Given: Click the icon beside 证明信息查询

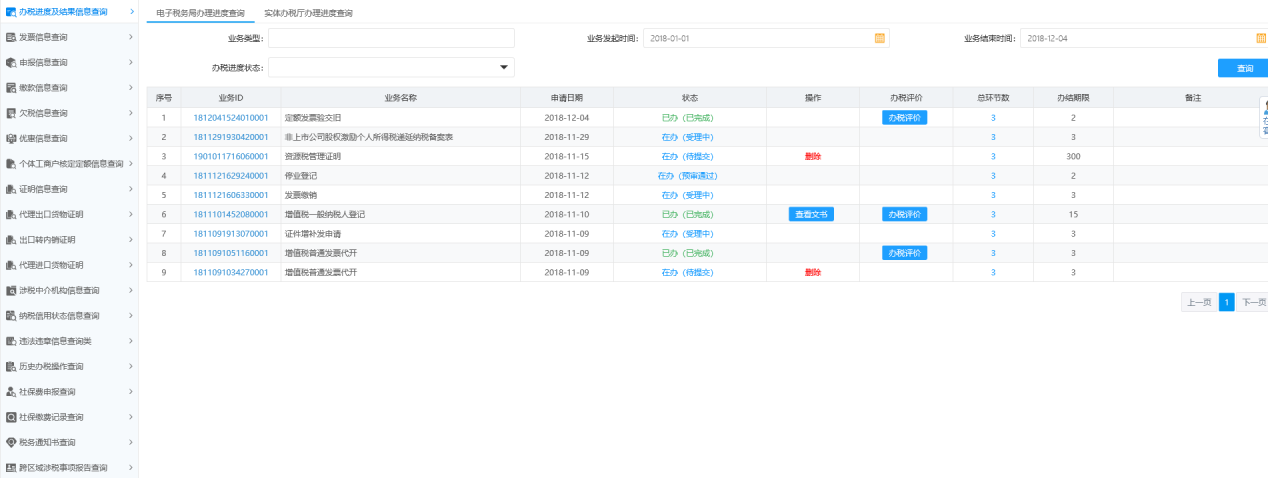Looking at the screenshot, I should pos(11,189).
